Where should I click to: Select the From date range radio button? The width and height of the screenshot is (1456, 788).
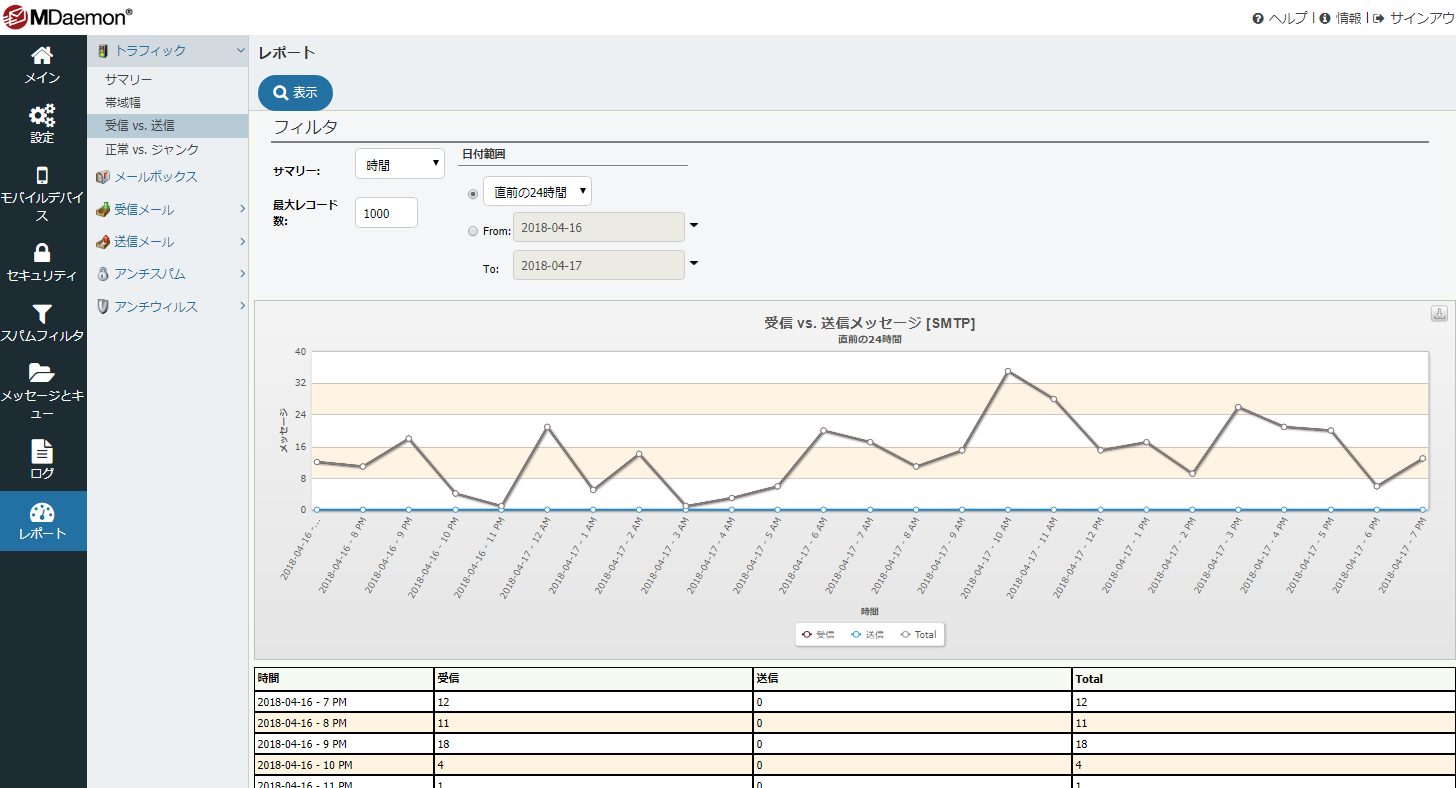pyautogui.click(x=473, y=231)
